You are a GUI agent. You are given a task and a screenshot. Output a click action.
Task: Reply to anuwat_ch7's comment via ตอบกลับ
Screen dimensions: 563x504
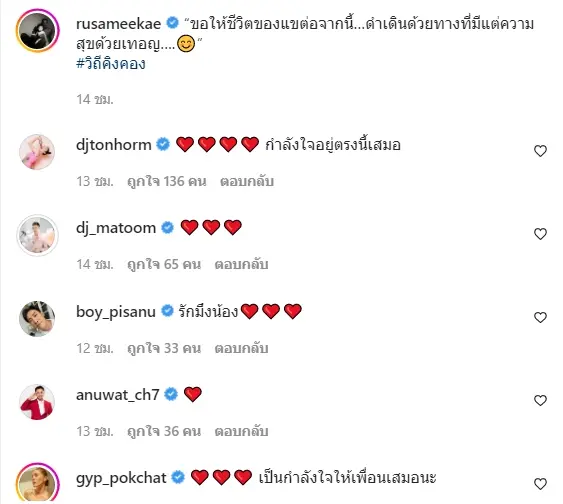[242, 431]
